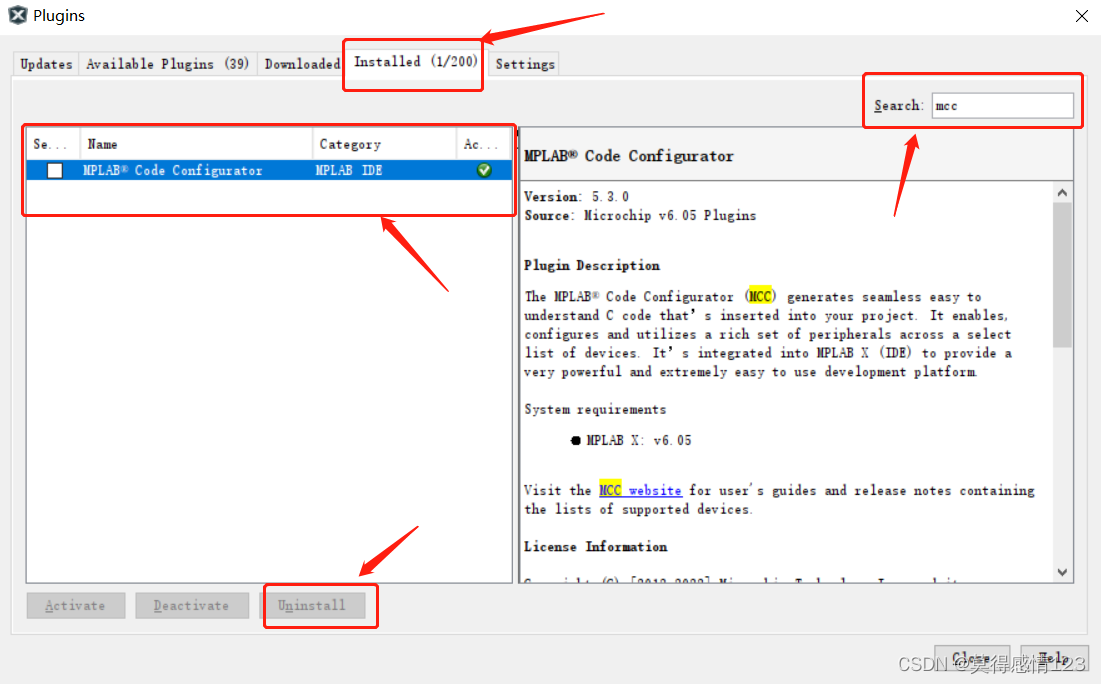Click the Search input containing mcc
This screenshot has height=684, width=1101.
pos(1003,104)
